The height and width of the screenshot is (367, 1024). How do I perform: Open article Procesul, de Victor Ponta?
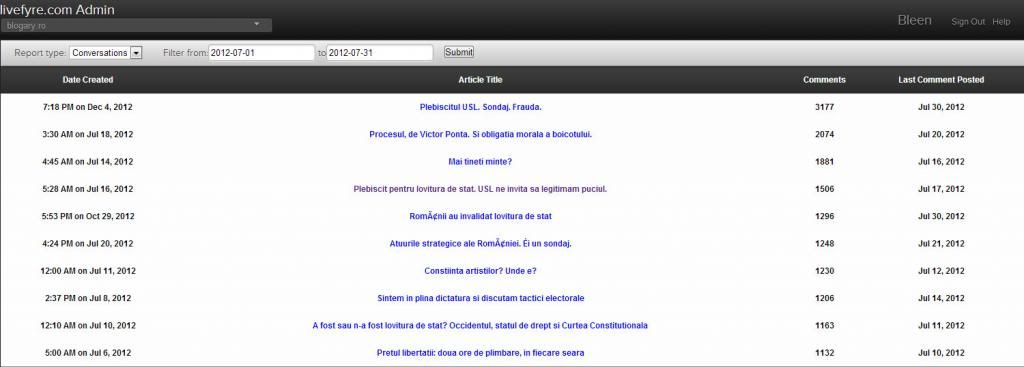click(x=481, y=135)
